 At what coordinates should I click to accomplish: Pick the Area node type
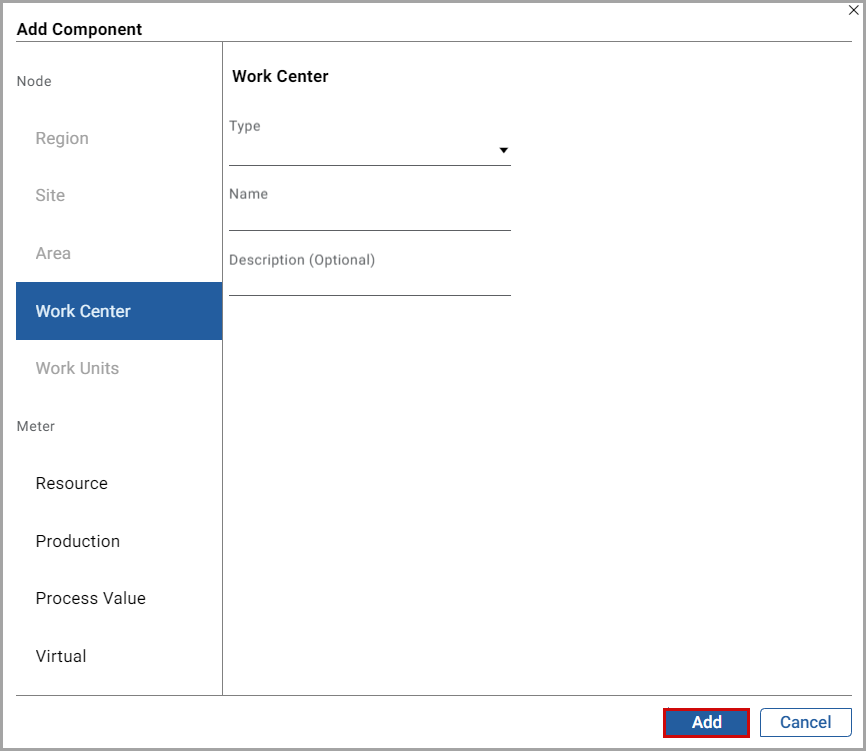pyautogui.click(x=53, y=253)
